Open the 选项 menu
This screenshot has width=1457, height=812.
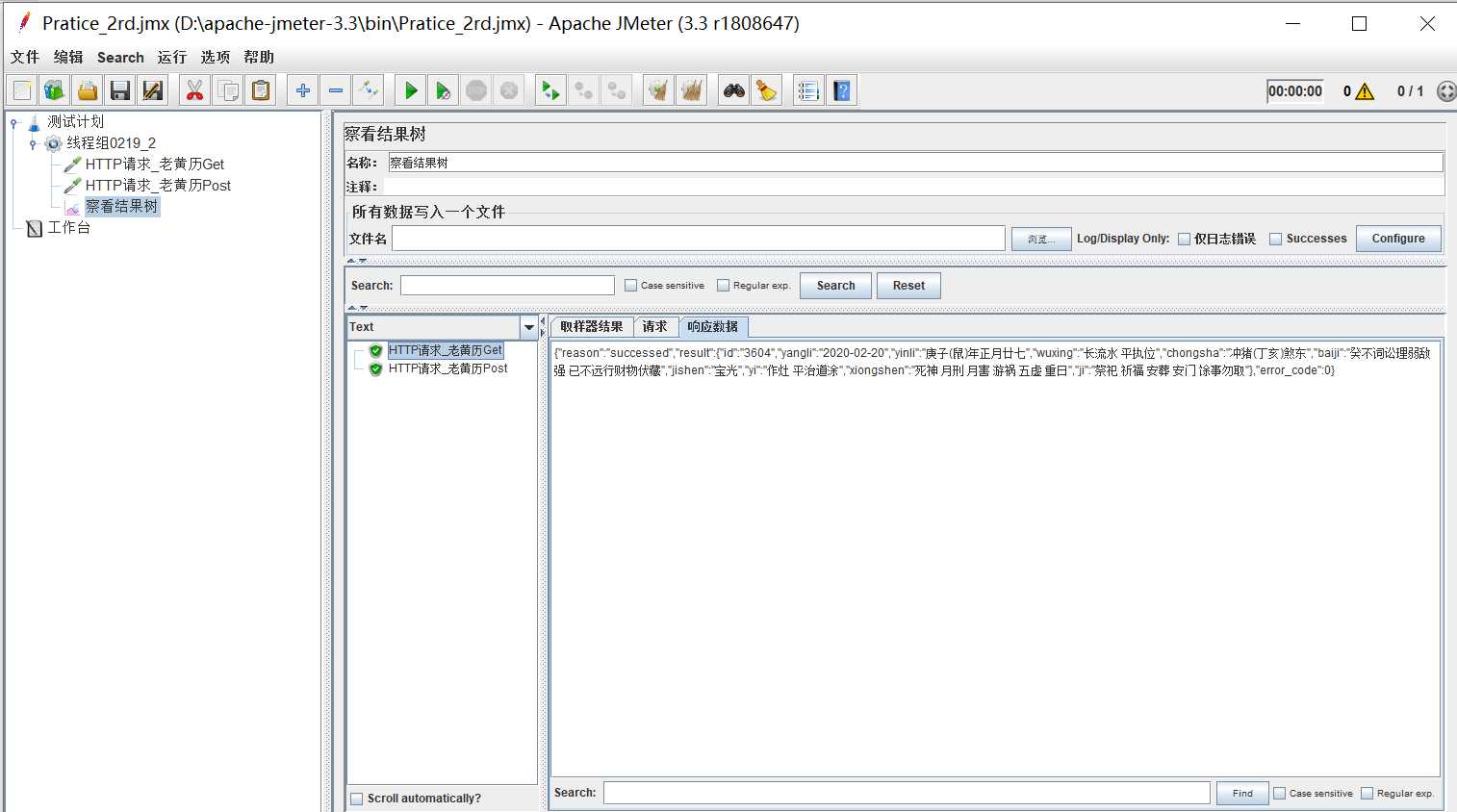point(216,58)
